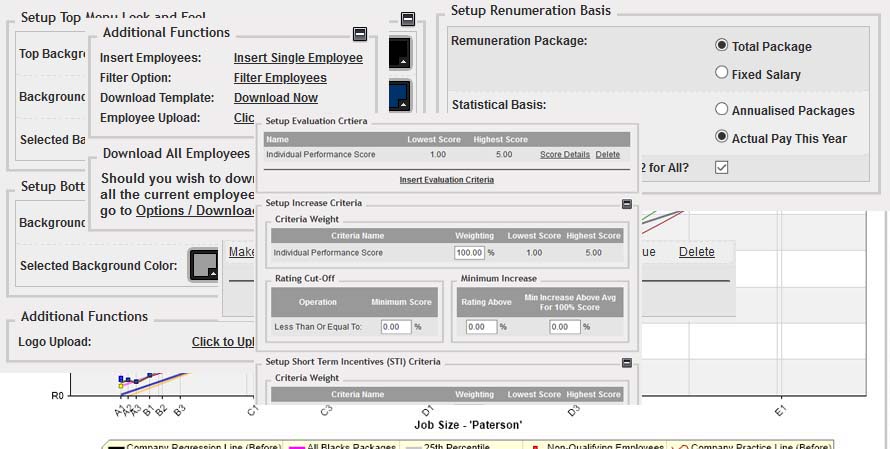The width and height of the screenshot is (890, 449).
Task: Delete the Individual Performance Score evaluation criterion
Action: [x=608, y=155]
